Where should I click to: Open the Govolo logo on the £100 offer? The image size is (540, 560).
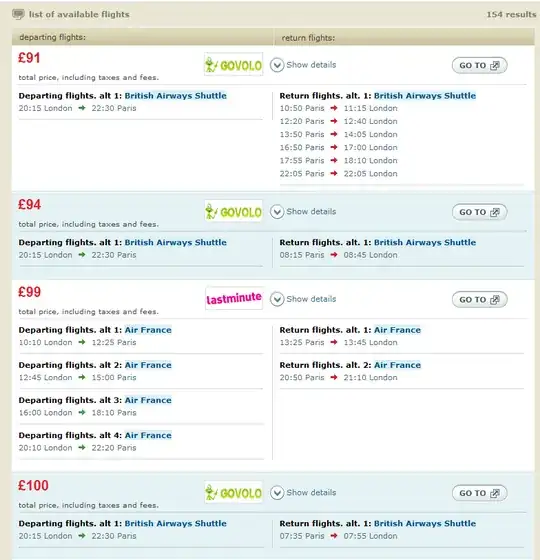[234, 492]
